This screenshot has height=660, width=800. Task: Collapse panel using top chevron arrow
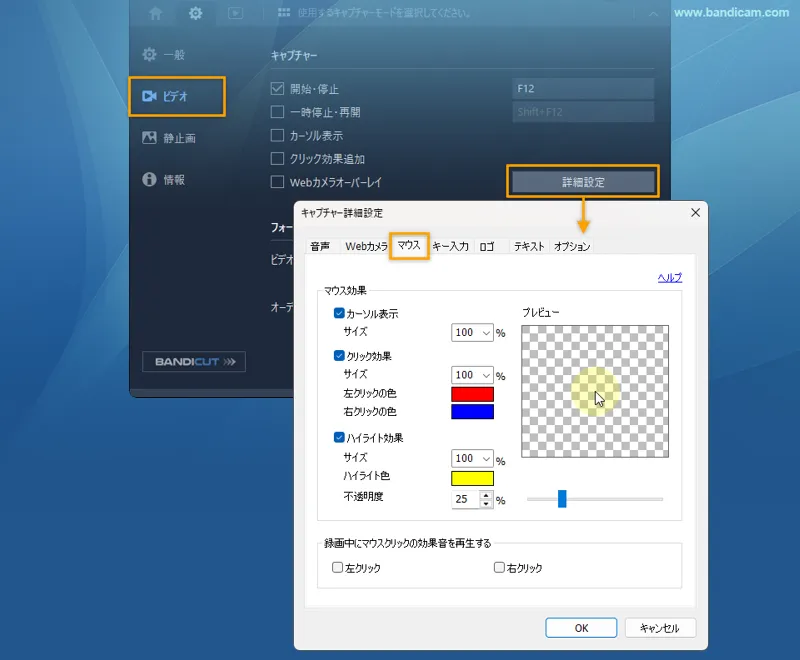pos(653,14)
